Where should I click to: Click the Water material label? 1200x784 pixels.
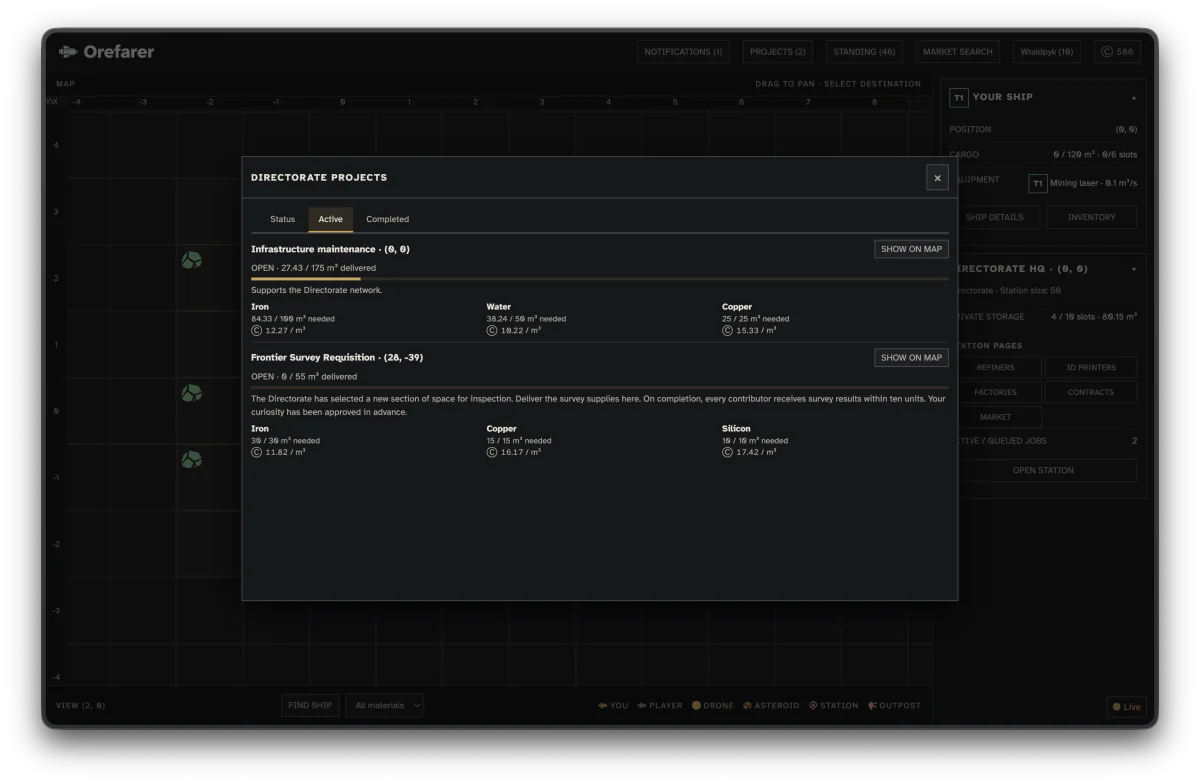[x=499, y=307]
